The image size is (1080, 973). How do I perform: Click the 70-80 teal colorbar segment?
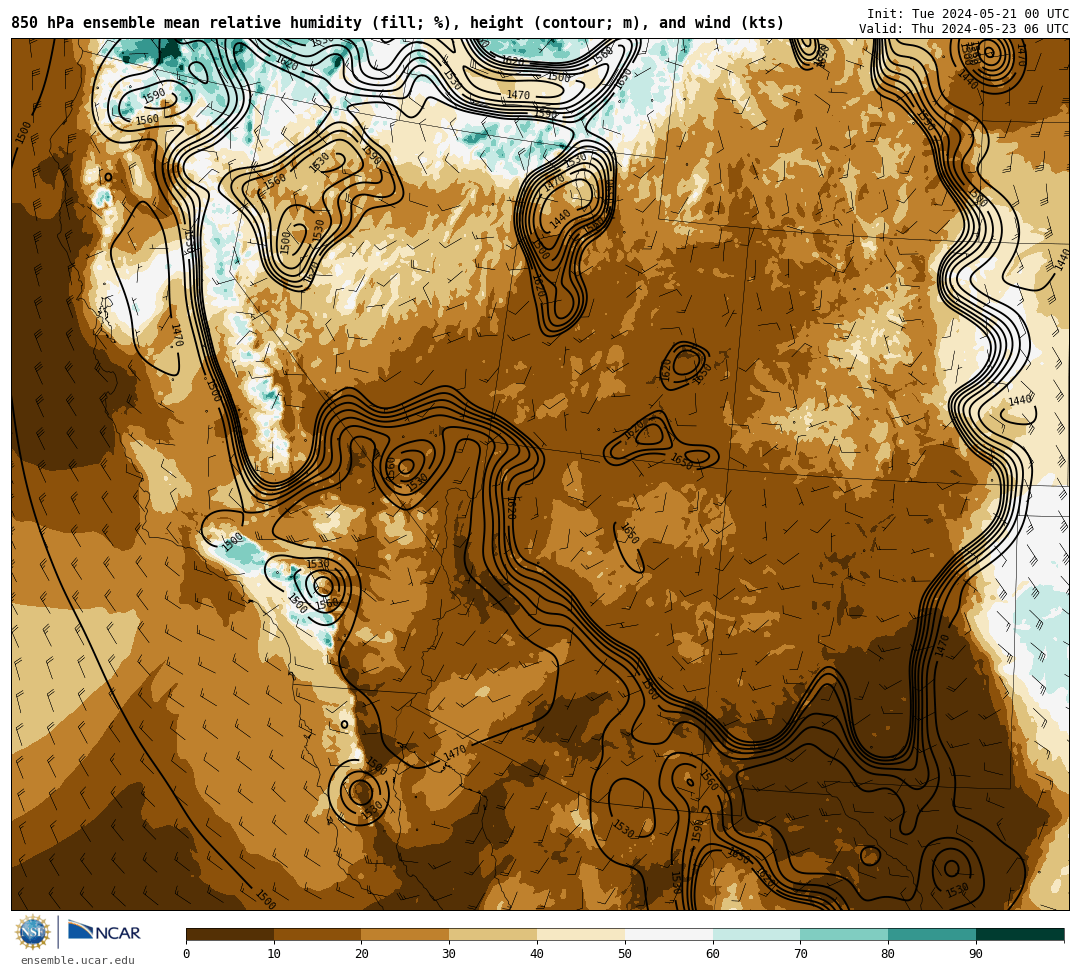844,934
